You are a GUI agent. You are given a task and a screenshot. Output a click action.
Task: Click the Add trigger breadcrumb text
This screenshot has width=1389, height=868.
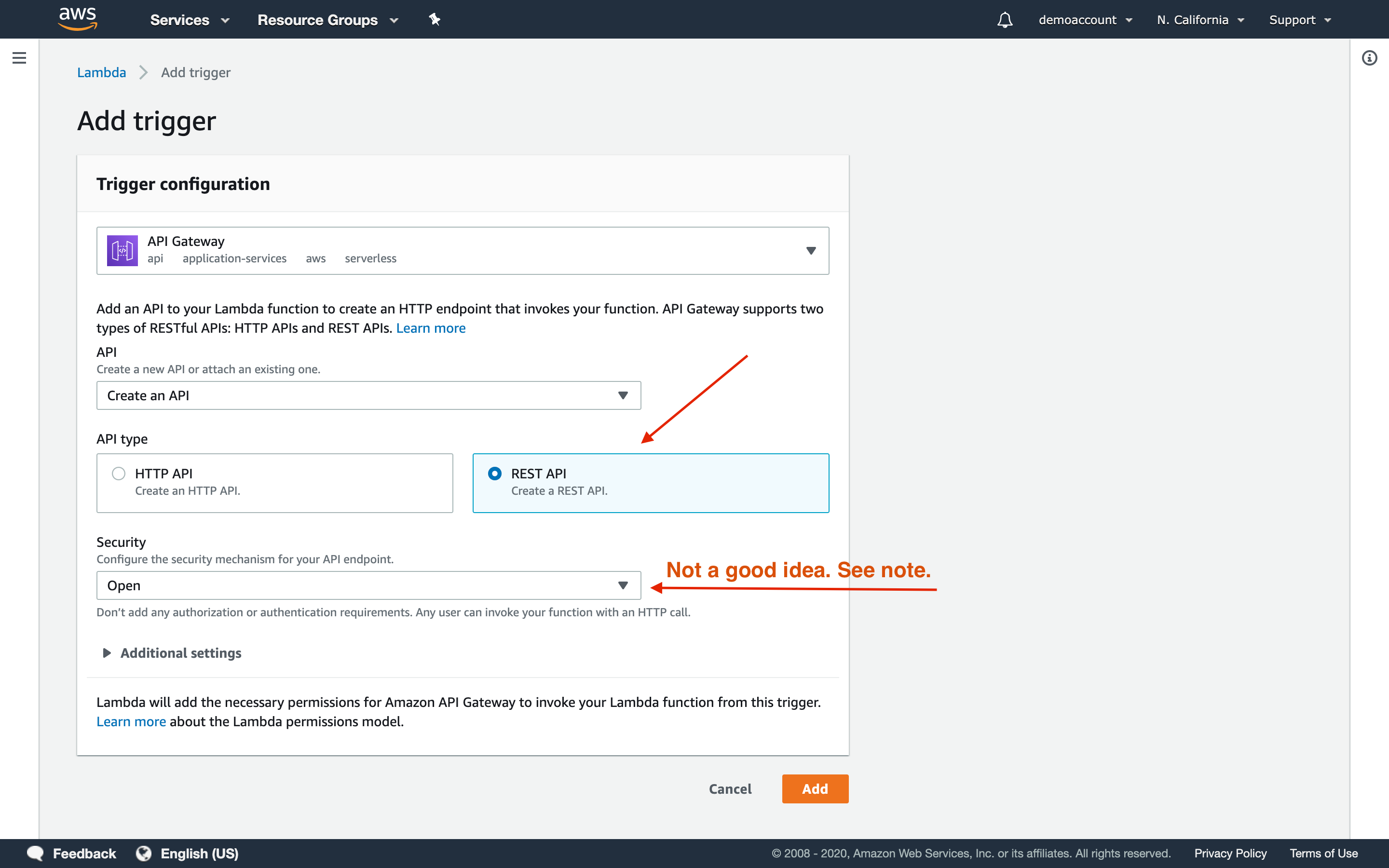tap(196, 72)
